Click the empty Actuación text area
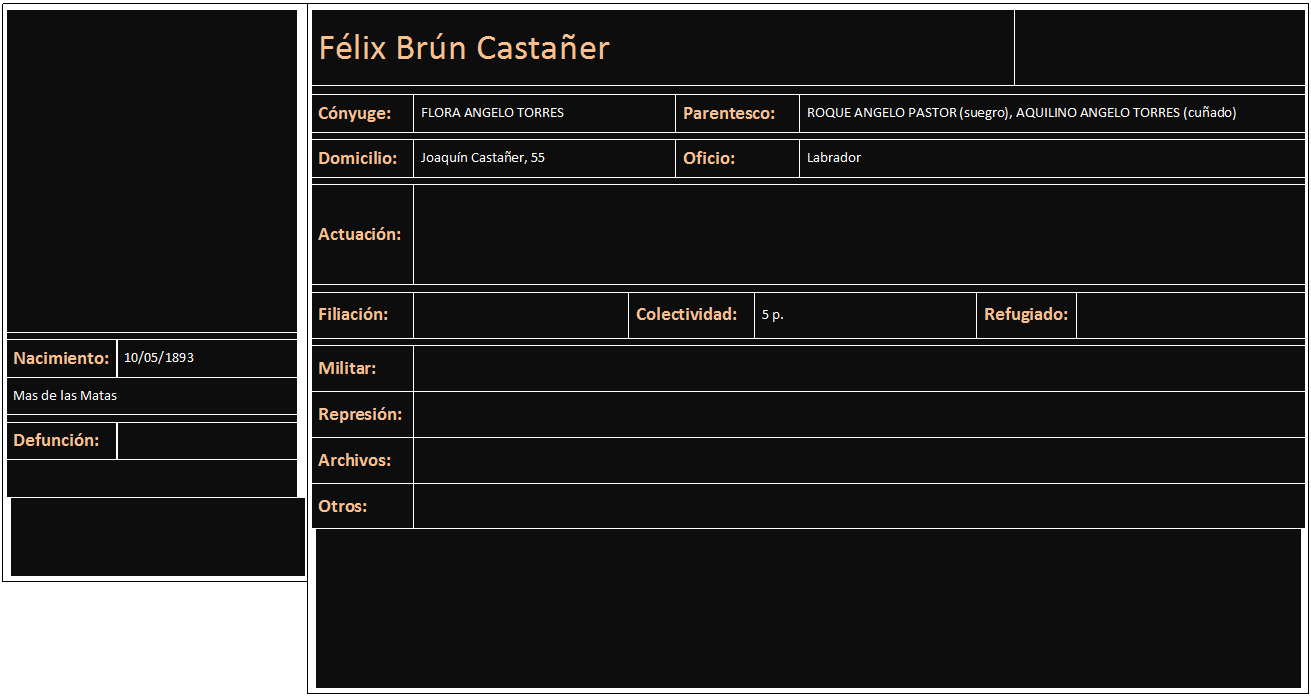Image resolution: width=1311 pixels, height=696 pixels. [x=859, y=234]
